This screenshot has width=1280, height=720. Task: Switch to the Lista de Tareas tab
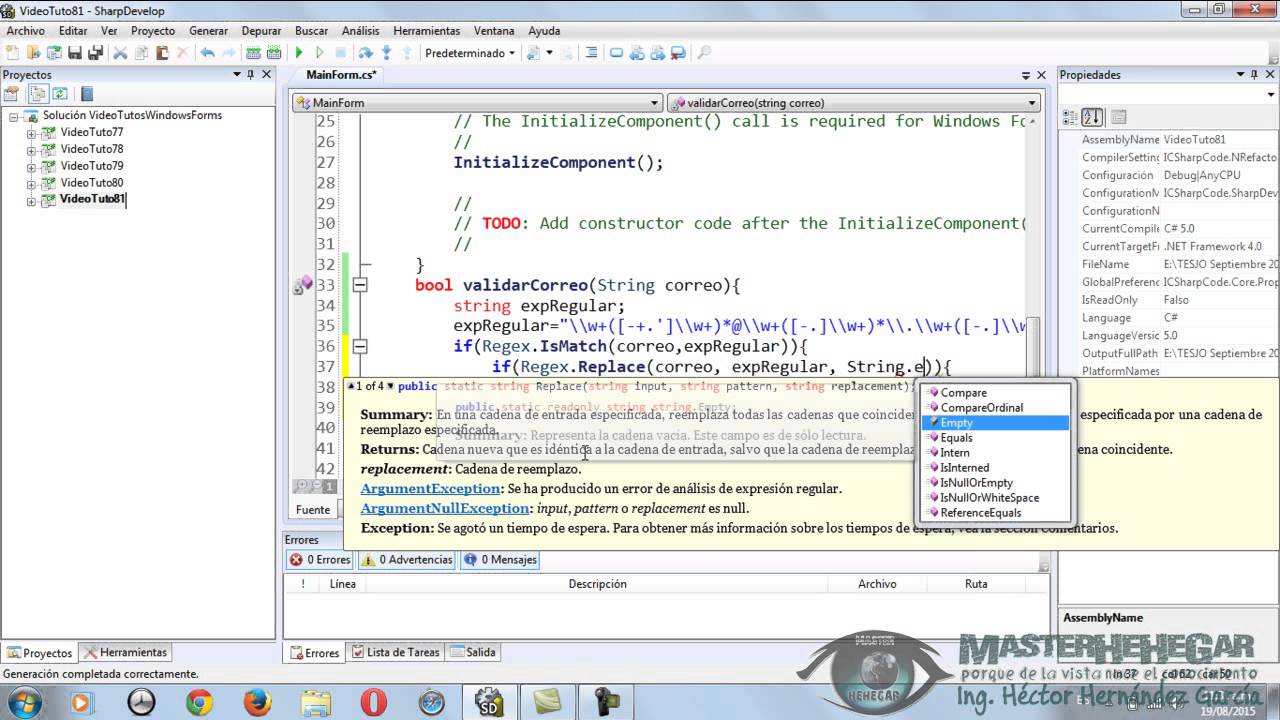[x=396, y=653]
